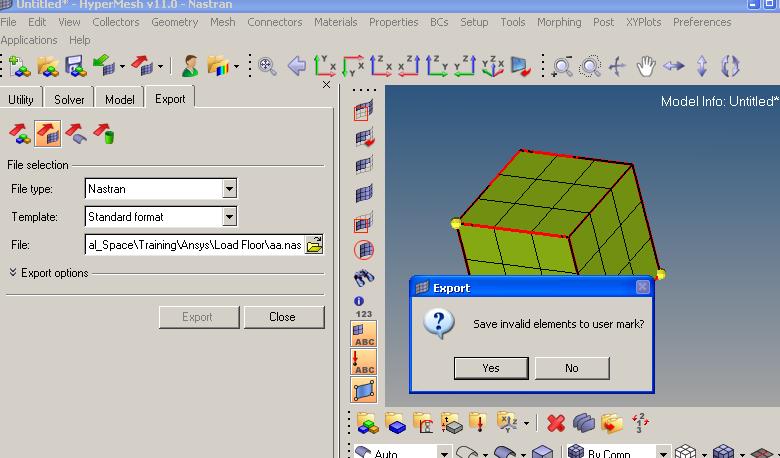780x458 pixels.
Task: Click the mesh icon with red arrow
Action: [x=364, y=138]
